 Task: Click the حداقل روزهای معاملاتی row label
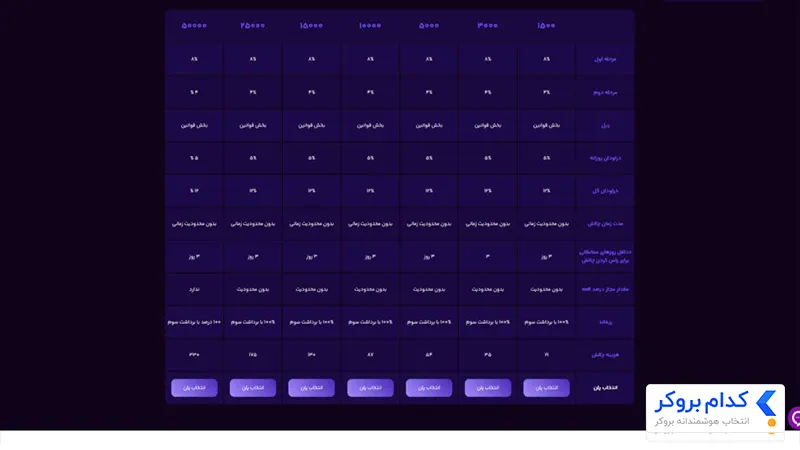(x=605, y=256)
